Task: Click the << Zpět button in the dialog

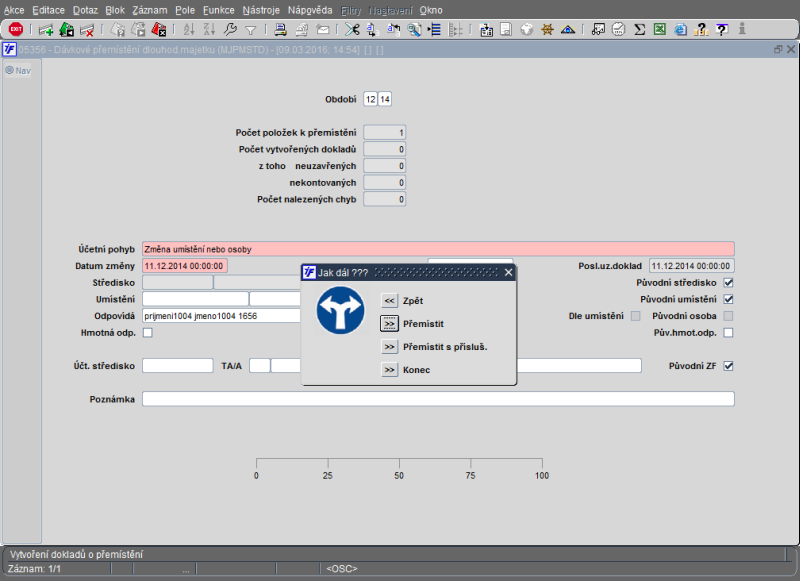Action: coord(389,300)
